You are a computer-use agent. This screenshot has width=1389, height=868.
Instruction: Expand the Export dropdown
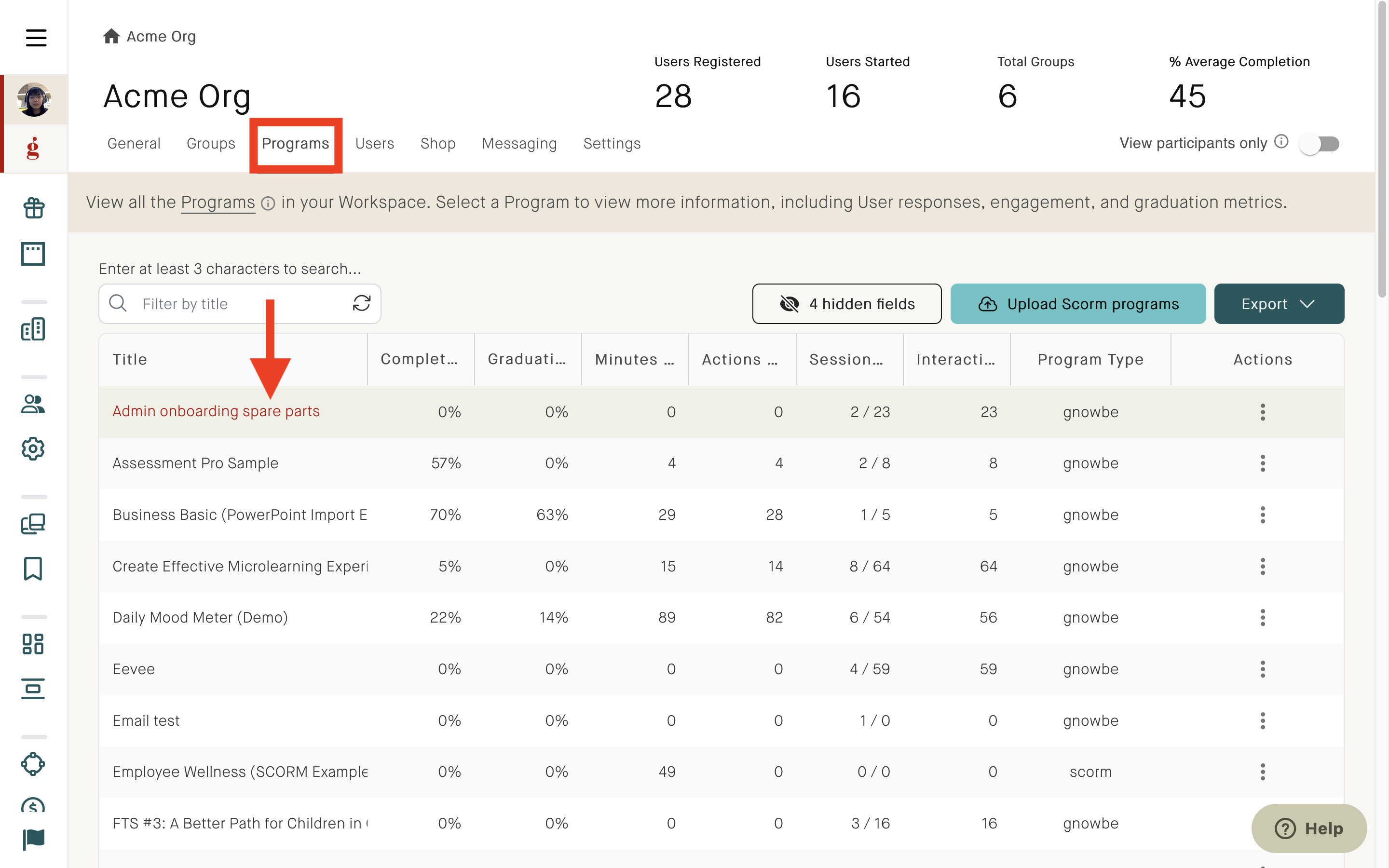(x=1279, y=304)
